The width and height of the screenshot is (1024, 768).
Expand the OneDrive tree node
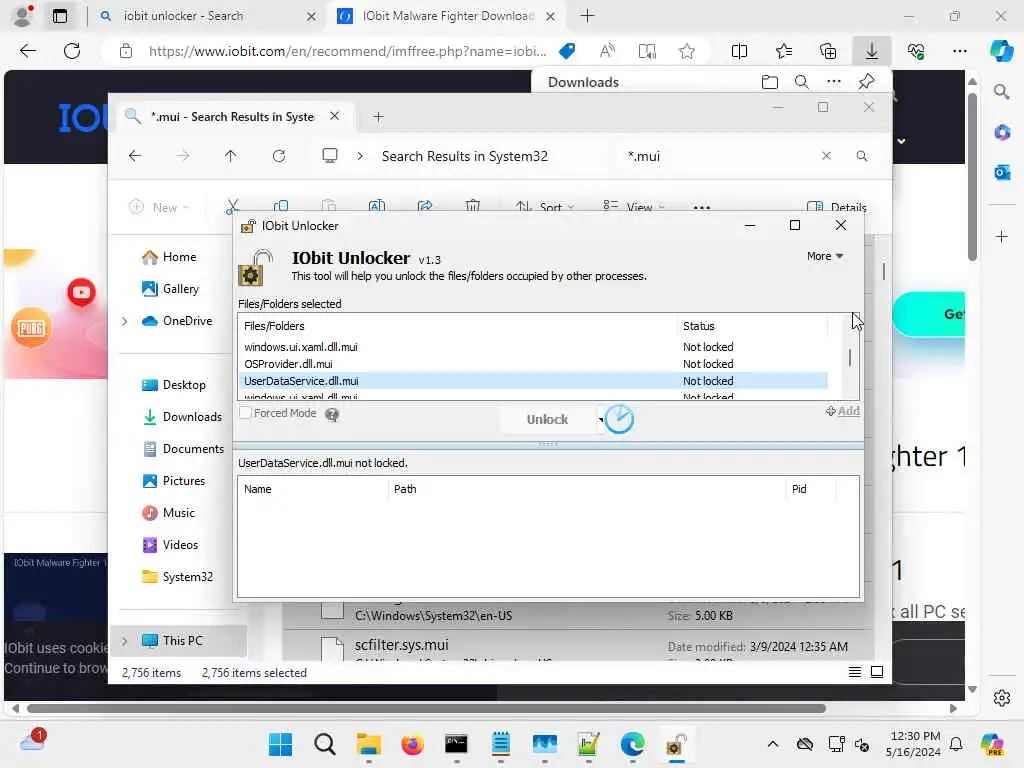point(125,321)
